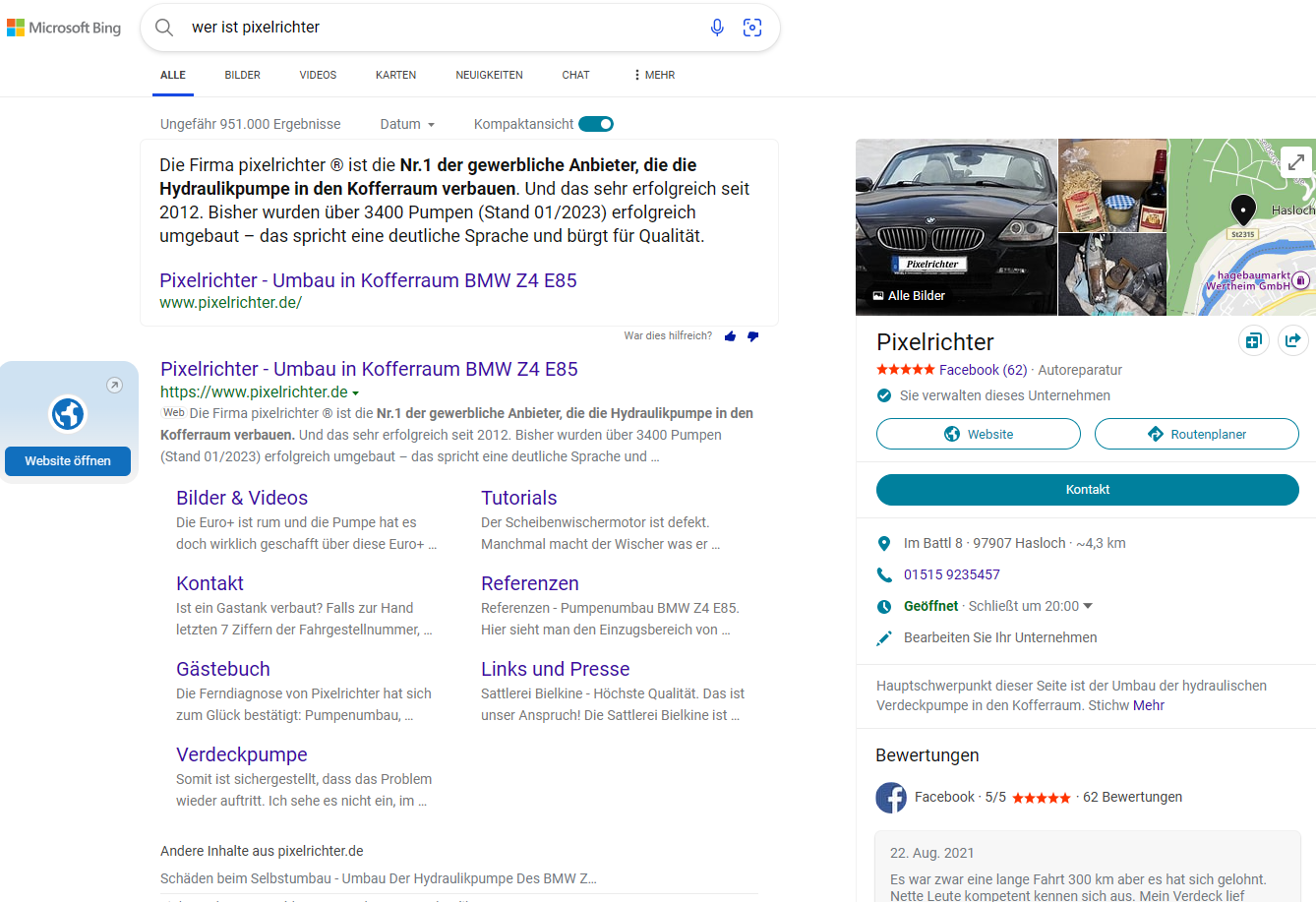Click the Routenplaner button

point(1197,434)
